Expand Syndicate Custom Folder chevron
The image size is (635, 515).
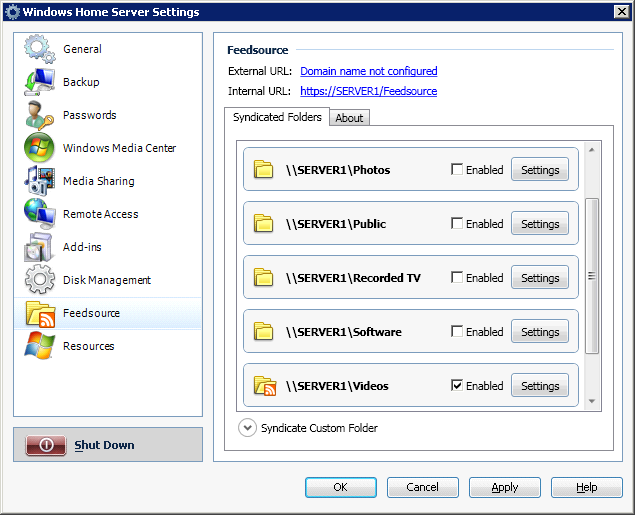tap(247, 428)
